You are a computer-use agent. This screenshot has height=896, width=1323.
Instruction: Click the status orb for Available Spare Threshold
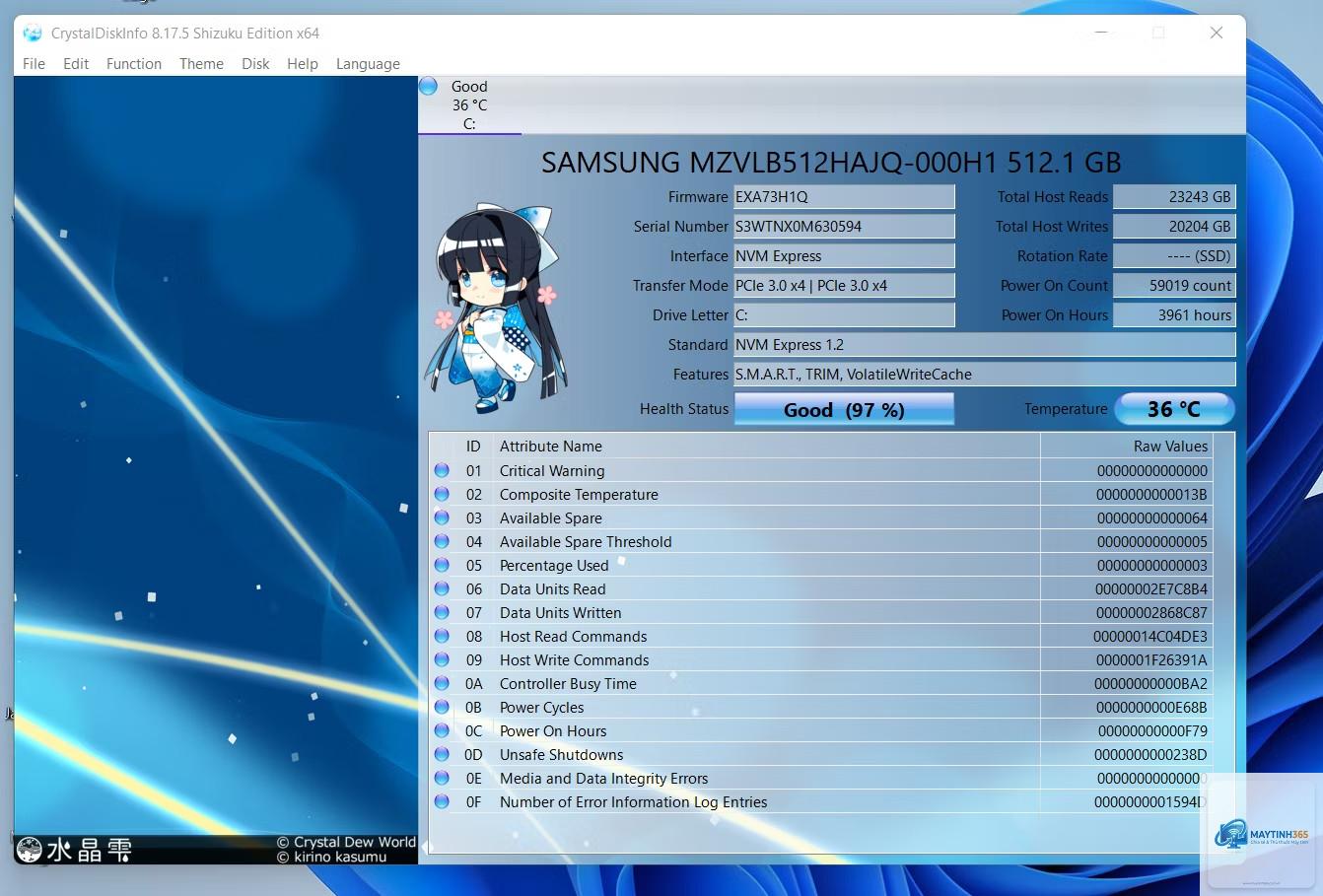point(442,542)
